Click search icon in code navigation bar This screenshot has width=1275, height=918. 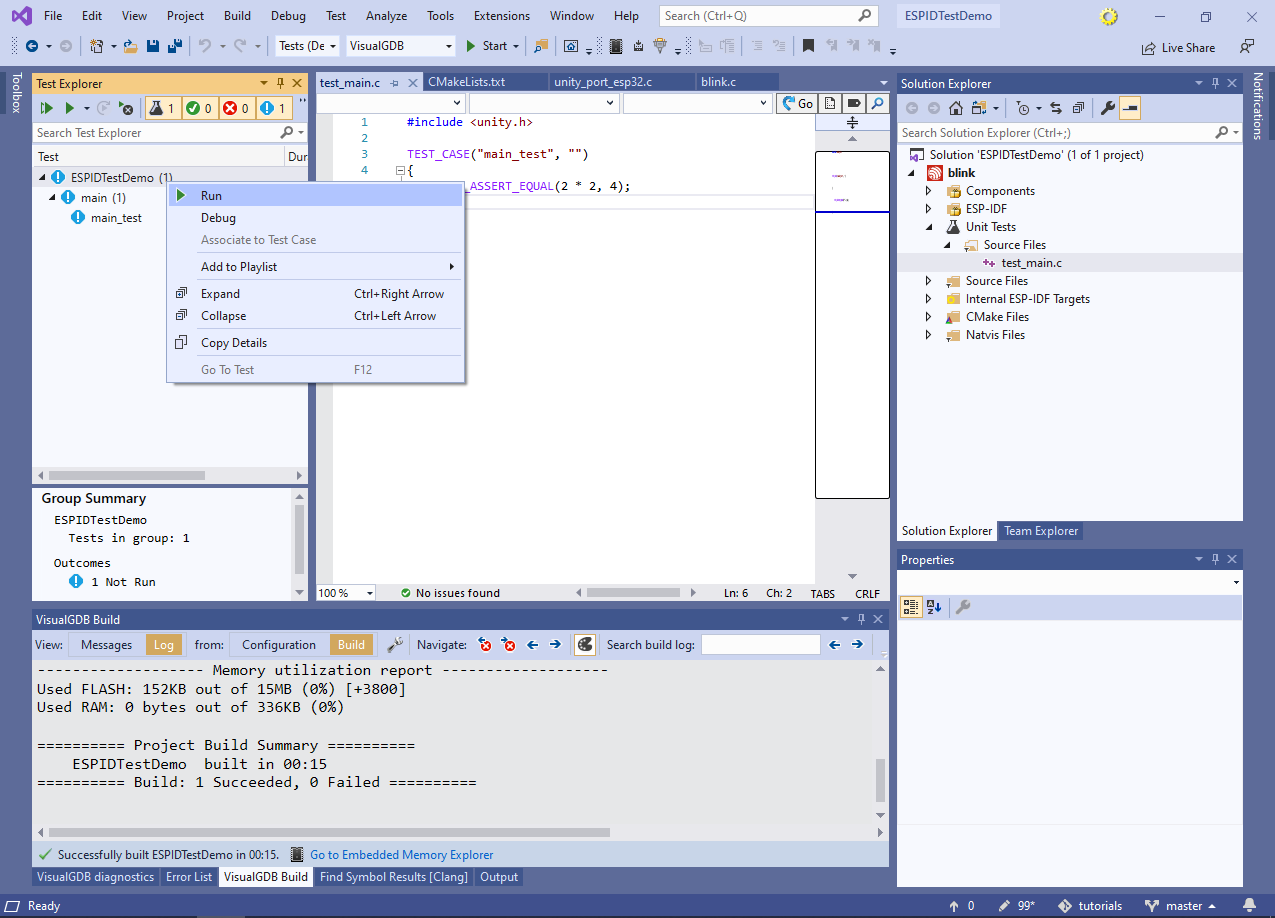(877, 103)
